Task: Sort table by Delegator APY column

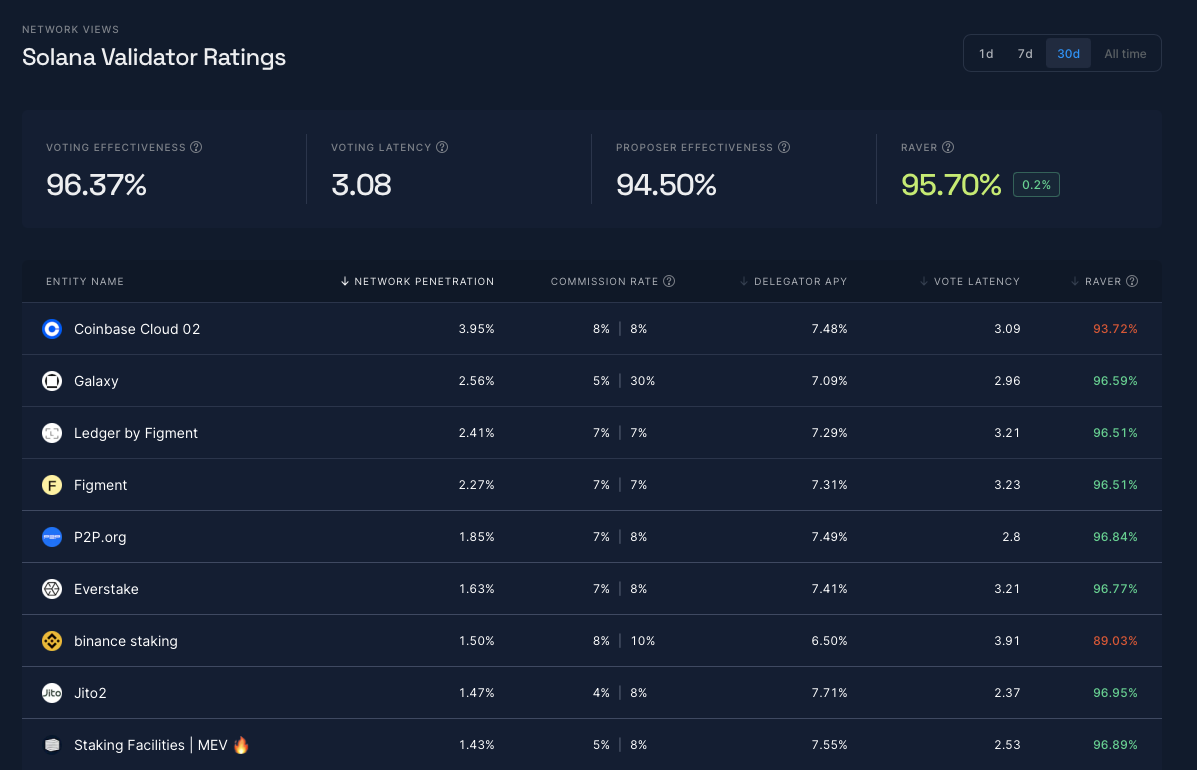Action: tap(793, 282)
